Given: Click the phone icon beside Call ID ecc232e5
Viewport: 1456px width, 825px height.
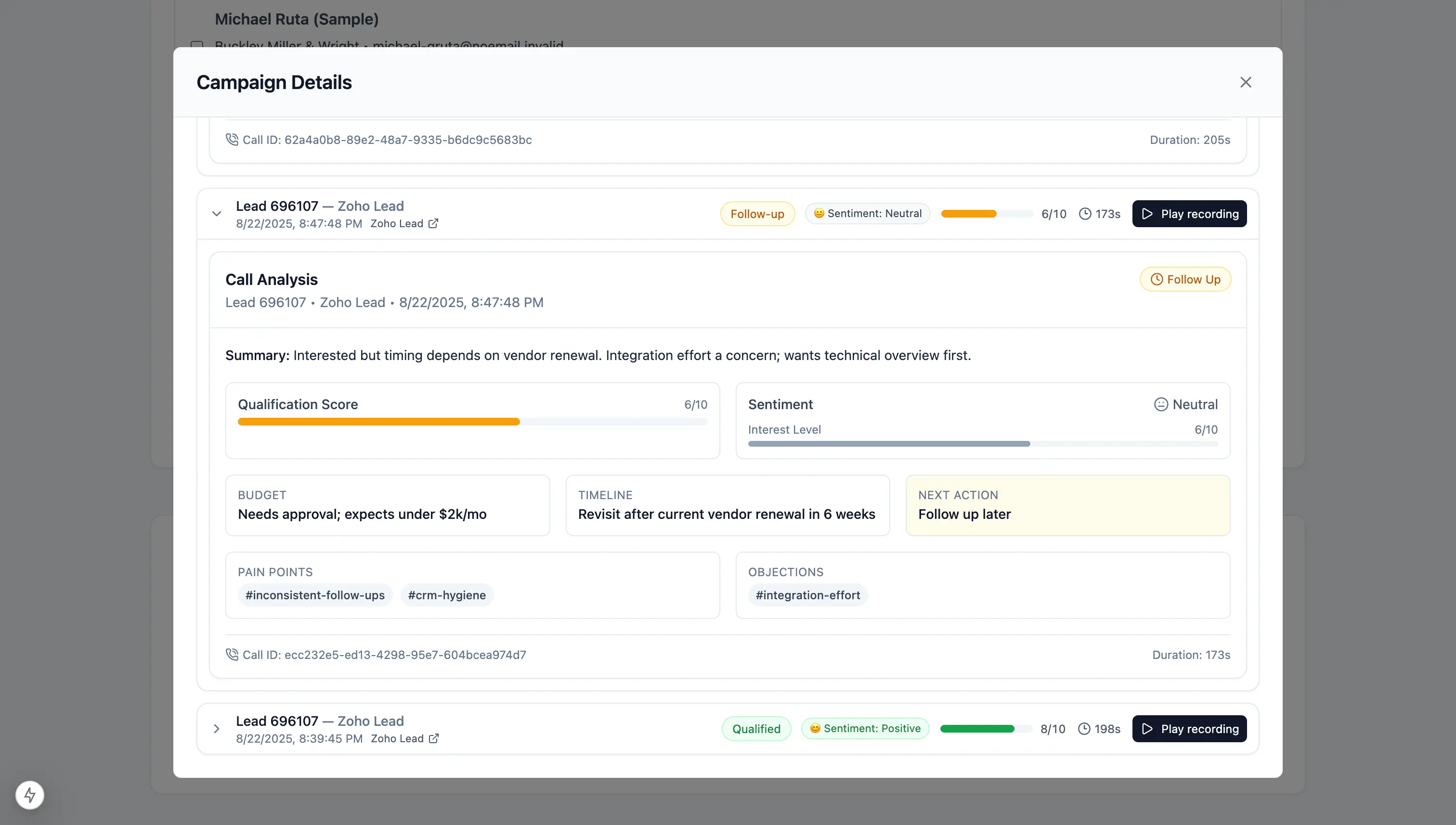Looking at the screenshot, I should [x=232, y=655].
